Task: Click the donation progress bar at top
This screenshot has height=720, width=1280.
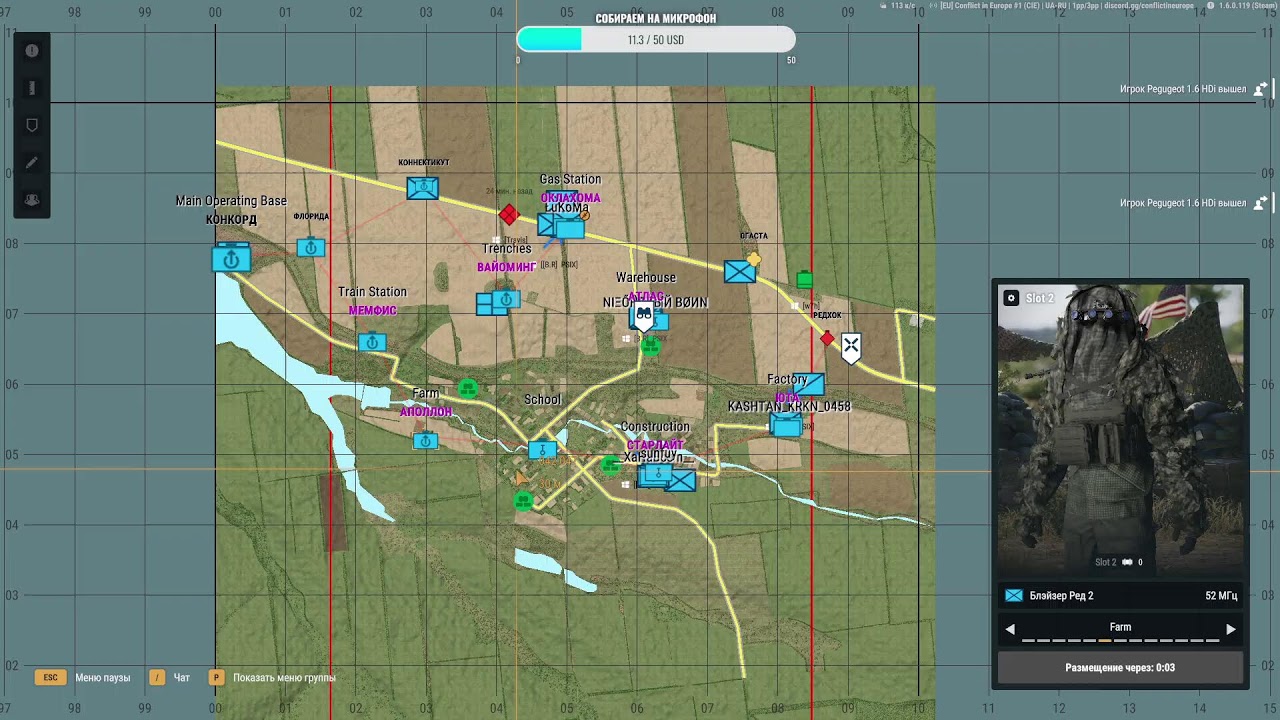Action: point(656,40)
